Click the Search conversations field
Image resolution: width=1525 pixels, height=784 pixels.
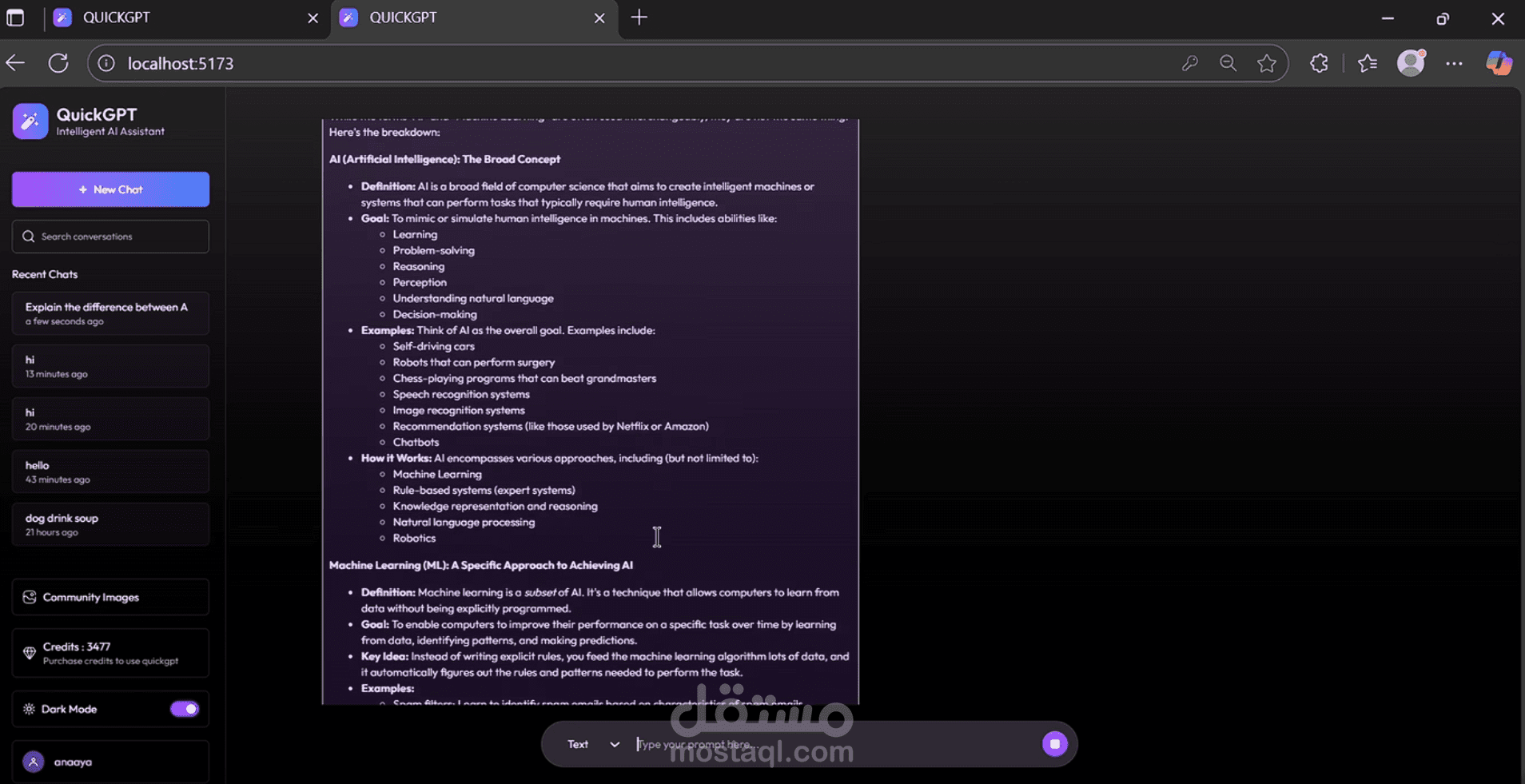(110, 237)
